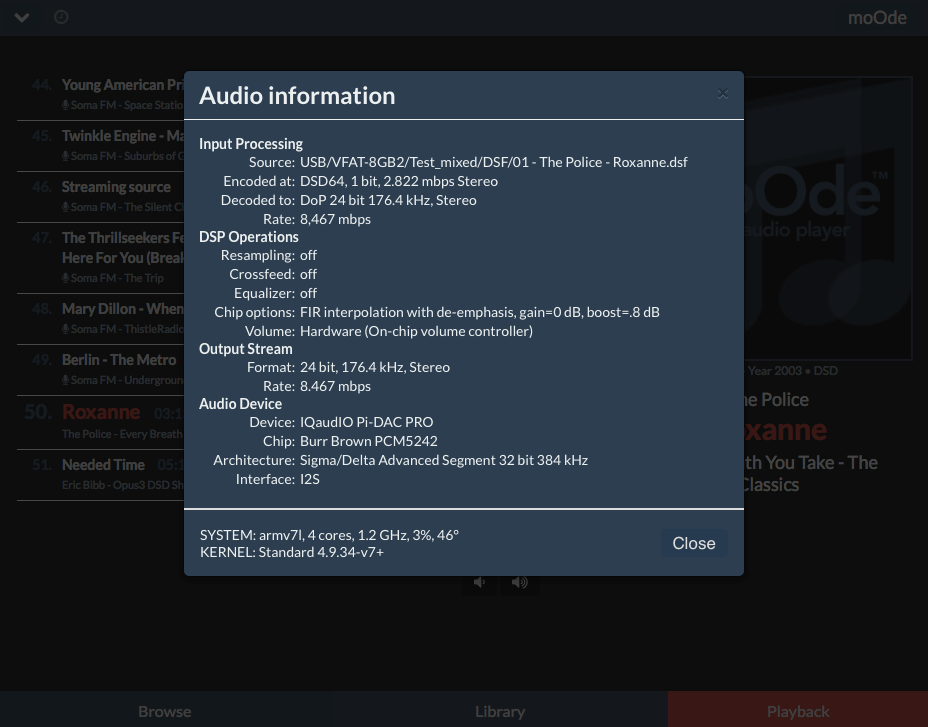Select playlist item 49 Berlin - The Metro
This screenshot has height=727, width=928.
click(x=101, y=369)
